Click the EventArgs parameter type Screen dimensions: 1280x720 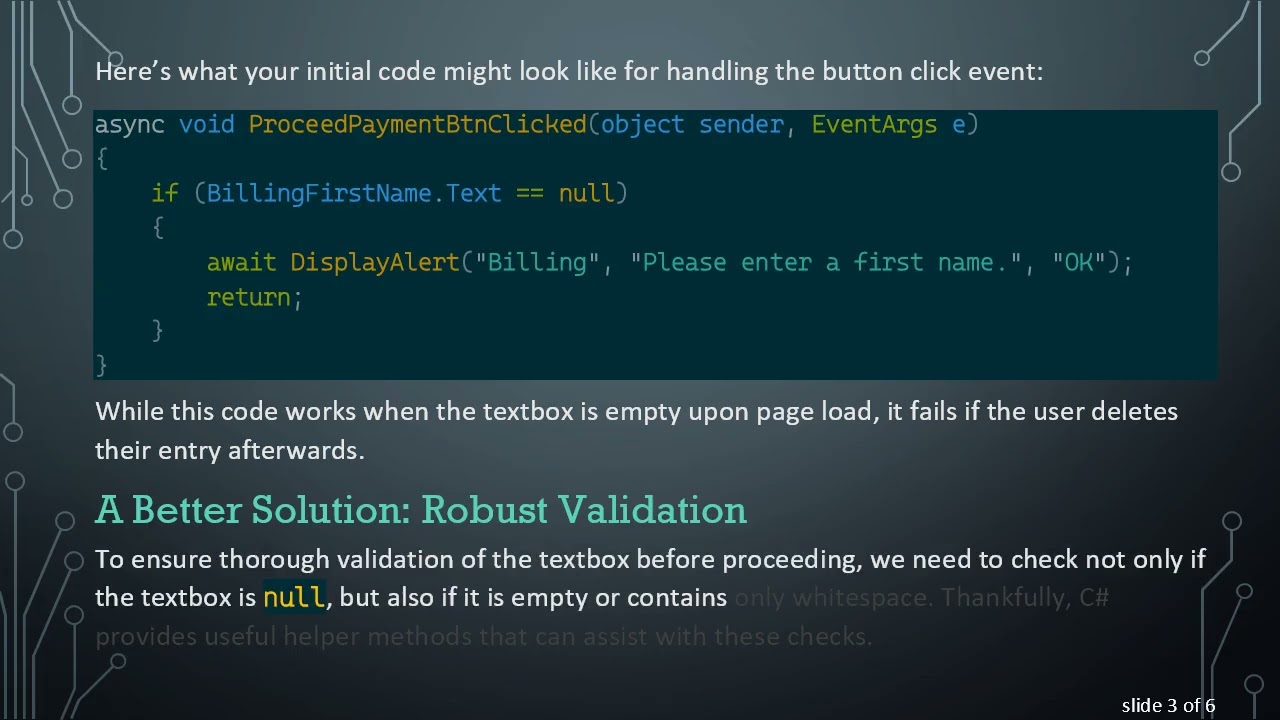[874, 125]
